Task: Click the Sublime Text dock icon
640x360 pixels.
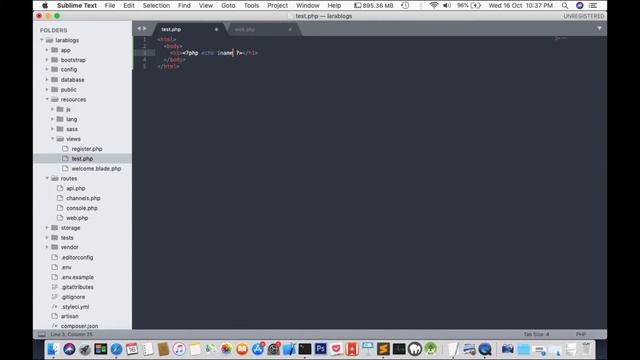Action: [x=383, y=349]
